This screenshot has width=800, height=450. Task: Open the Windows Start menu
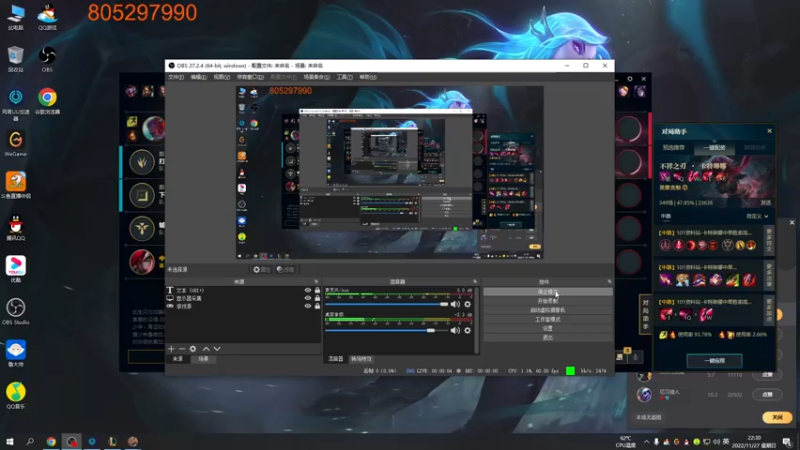(x=10, y=442)
